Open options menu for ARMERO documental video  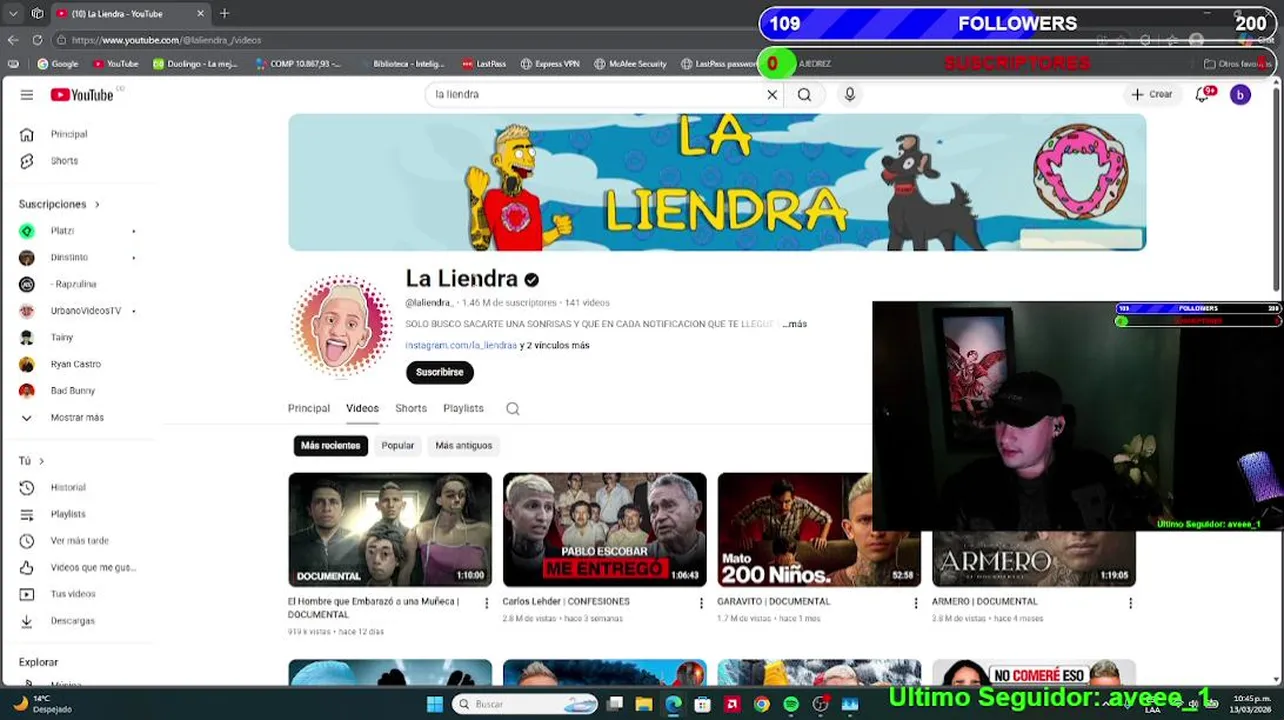click(1130, 603)
